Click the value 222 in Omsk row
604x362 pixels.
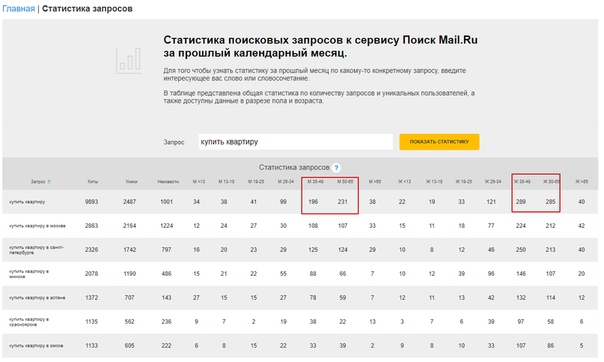point(166,346)
